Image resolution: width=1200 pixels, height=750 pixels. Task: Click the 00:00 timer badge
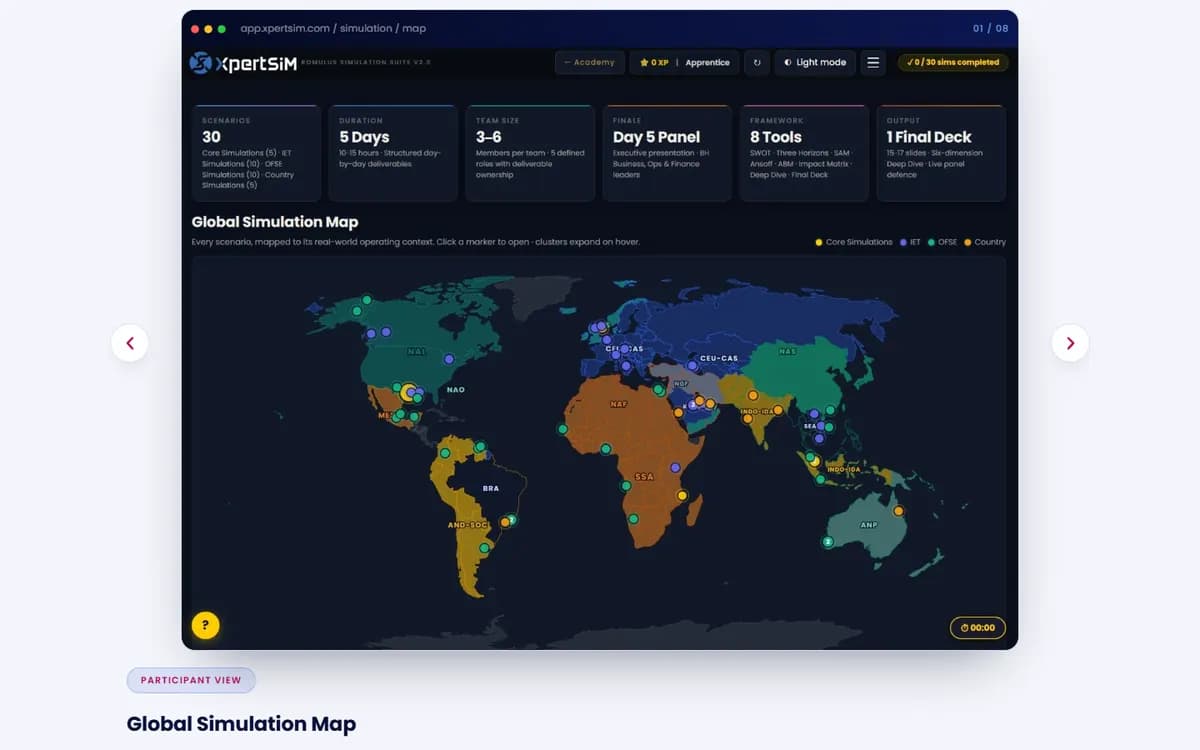pyautogui.click(x=977, y=628)
